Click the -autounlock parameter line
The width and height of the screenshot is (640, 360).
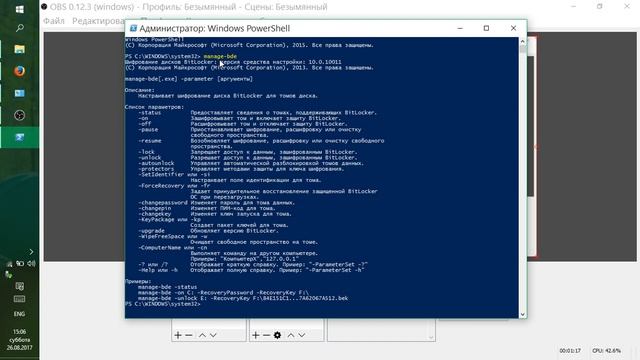tap(251, 163)
